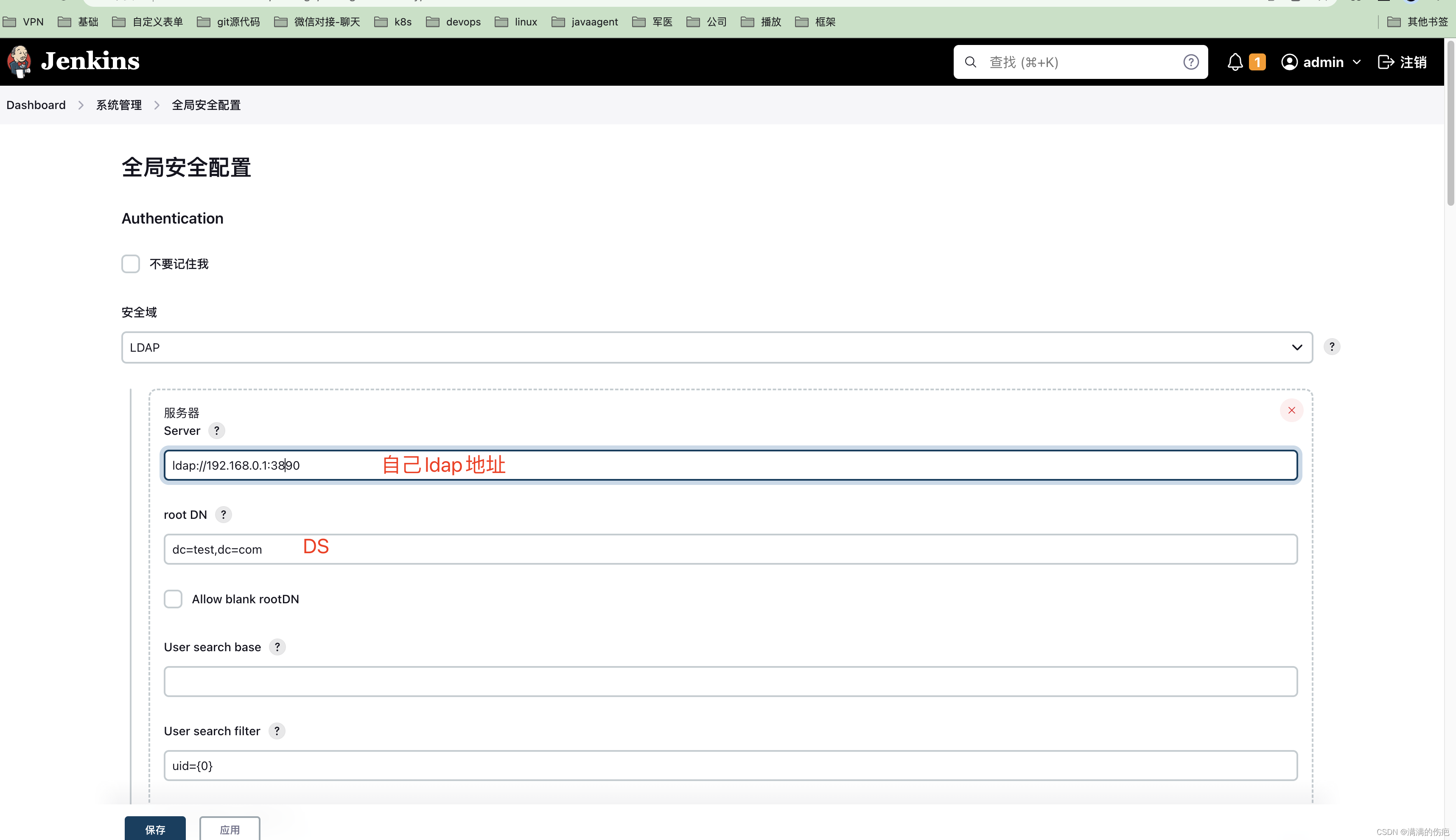Click the 应用 apply button

[230, 829]
